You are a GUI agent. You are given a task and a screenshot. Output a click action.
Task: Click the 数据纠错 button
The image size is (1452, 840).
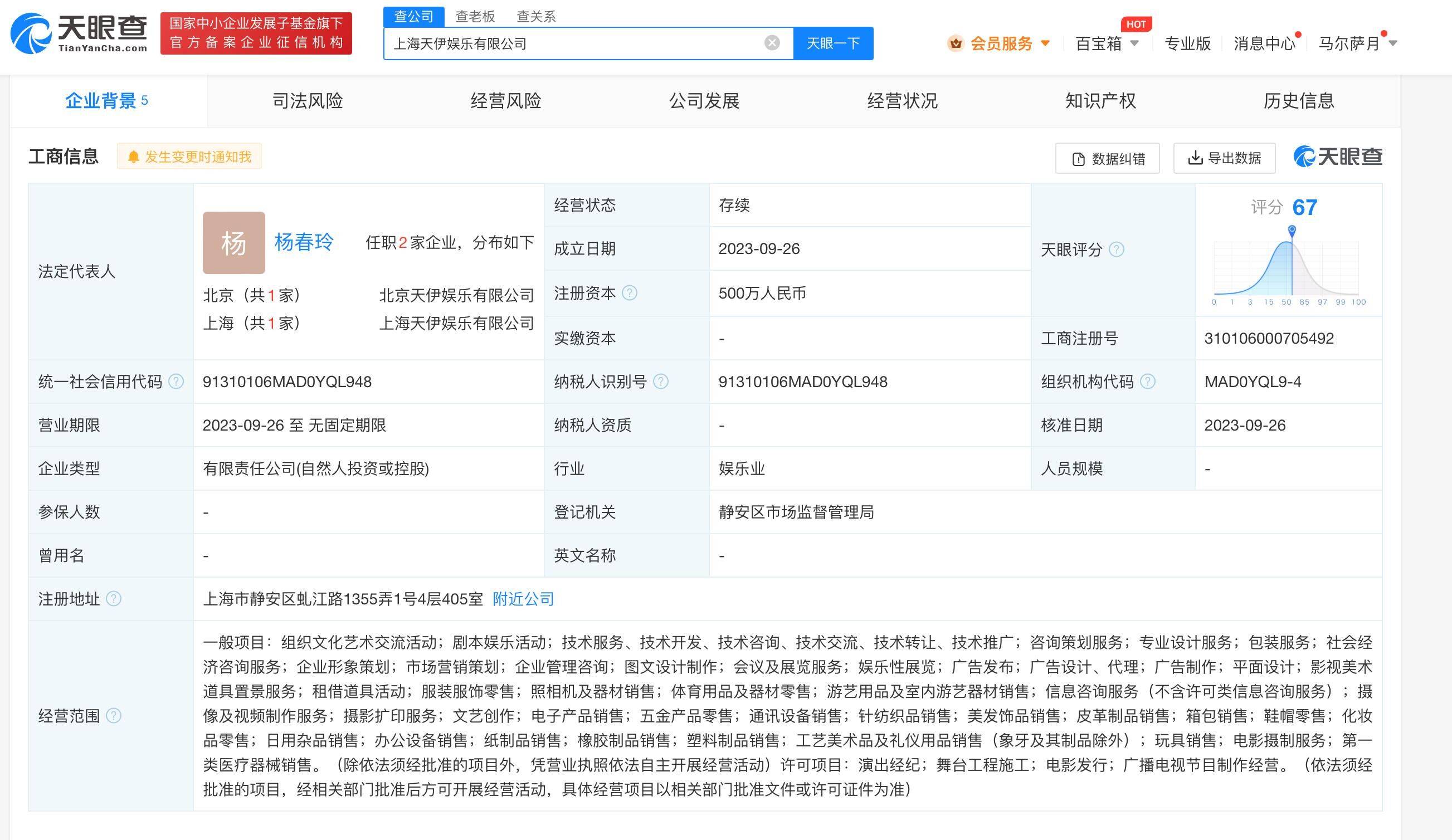(x=1108, y=158)
